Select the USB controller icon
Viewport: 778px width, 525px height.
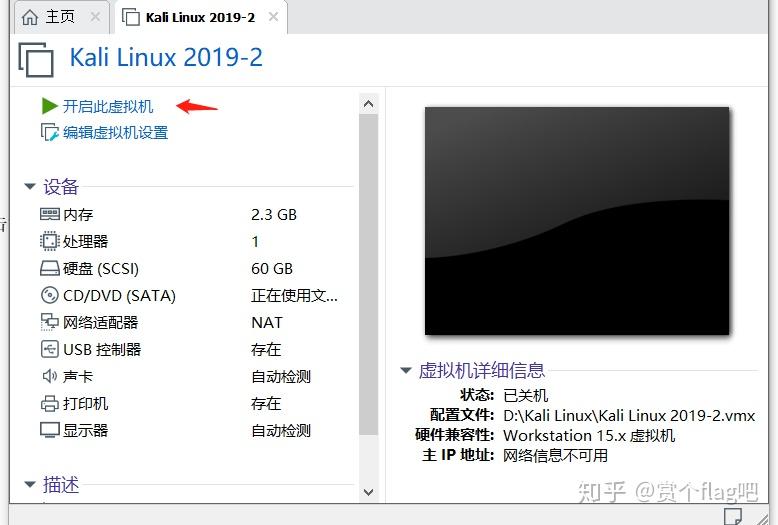(x=50, y=349)
